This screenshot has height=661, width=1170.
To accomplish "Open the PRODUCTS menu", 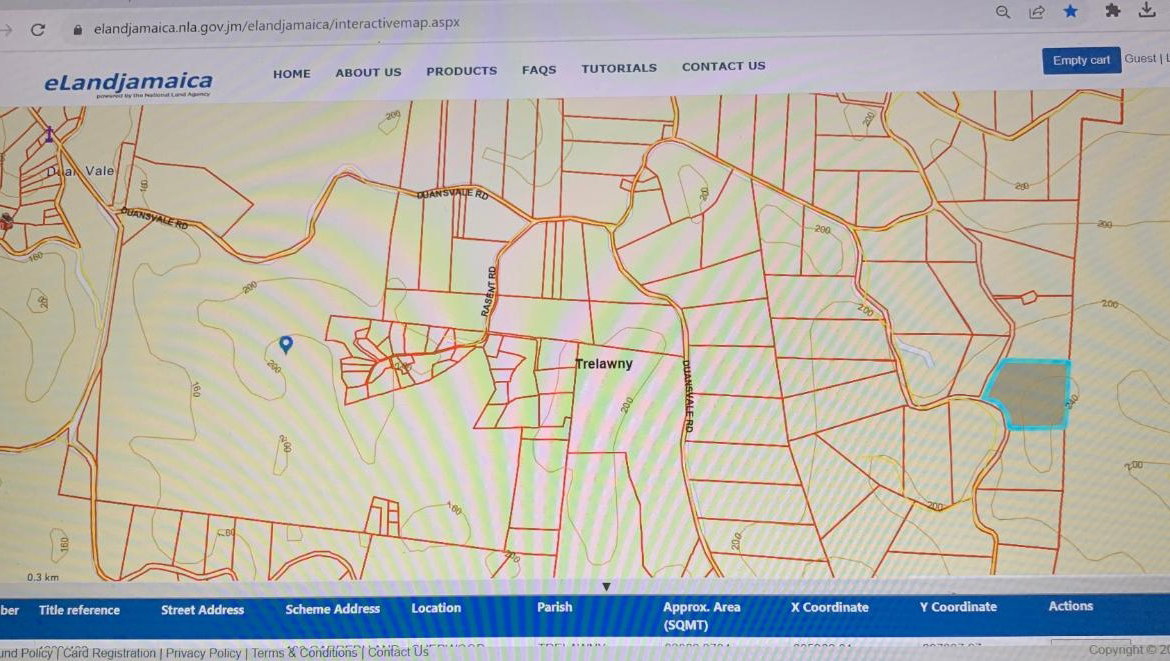I will [x=461, y=71].
